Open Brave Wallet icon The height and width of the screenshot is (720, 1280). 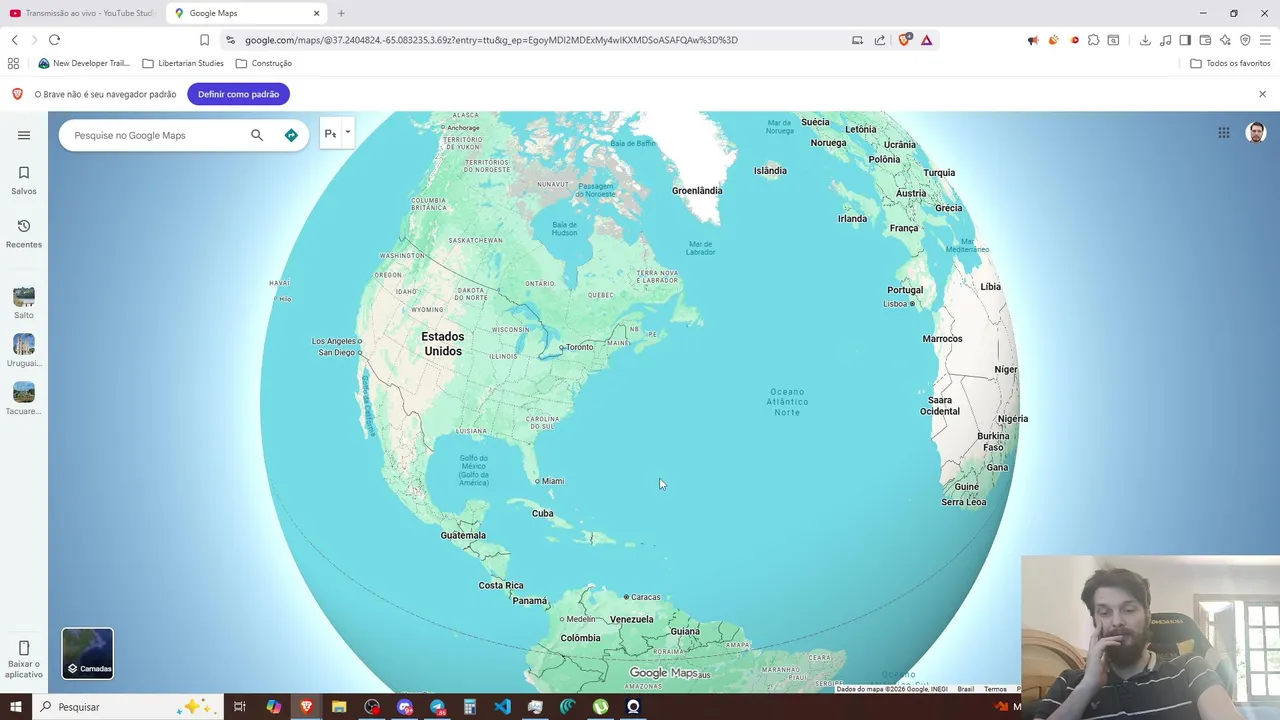coord(1205,40)
